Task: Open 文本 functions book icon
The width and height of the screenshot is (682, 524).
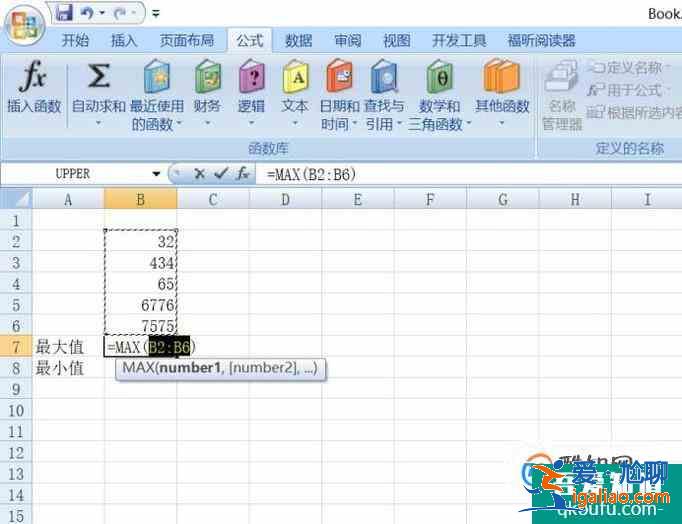Action: click(x=295, y=77)
